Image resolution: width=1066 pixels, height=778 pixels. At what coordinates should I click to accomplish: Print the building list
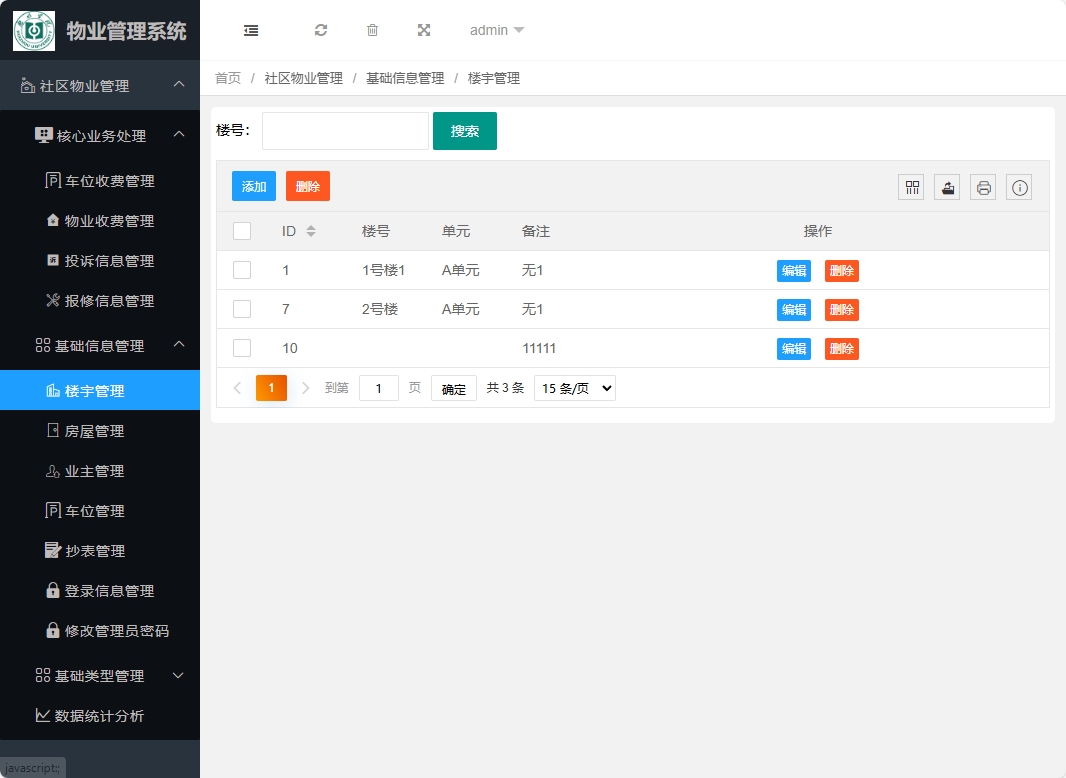[x=982, y=187]
